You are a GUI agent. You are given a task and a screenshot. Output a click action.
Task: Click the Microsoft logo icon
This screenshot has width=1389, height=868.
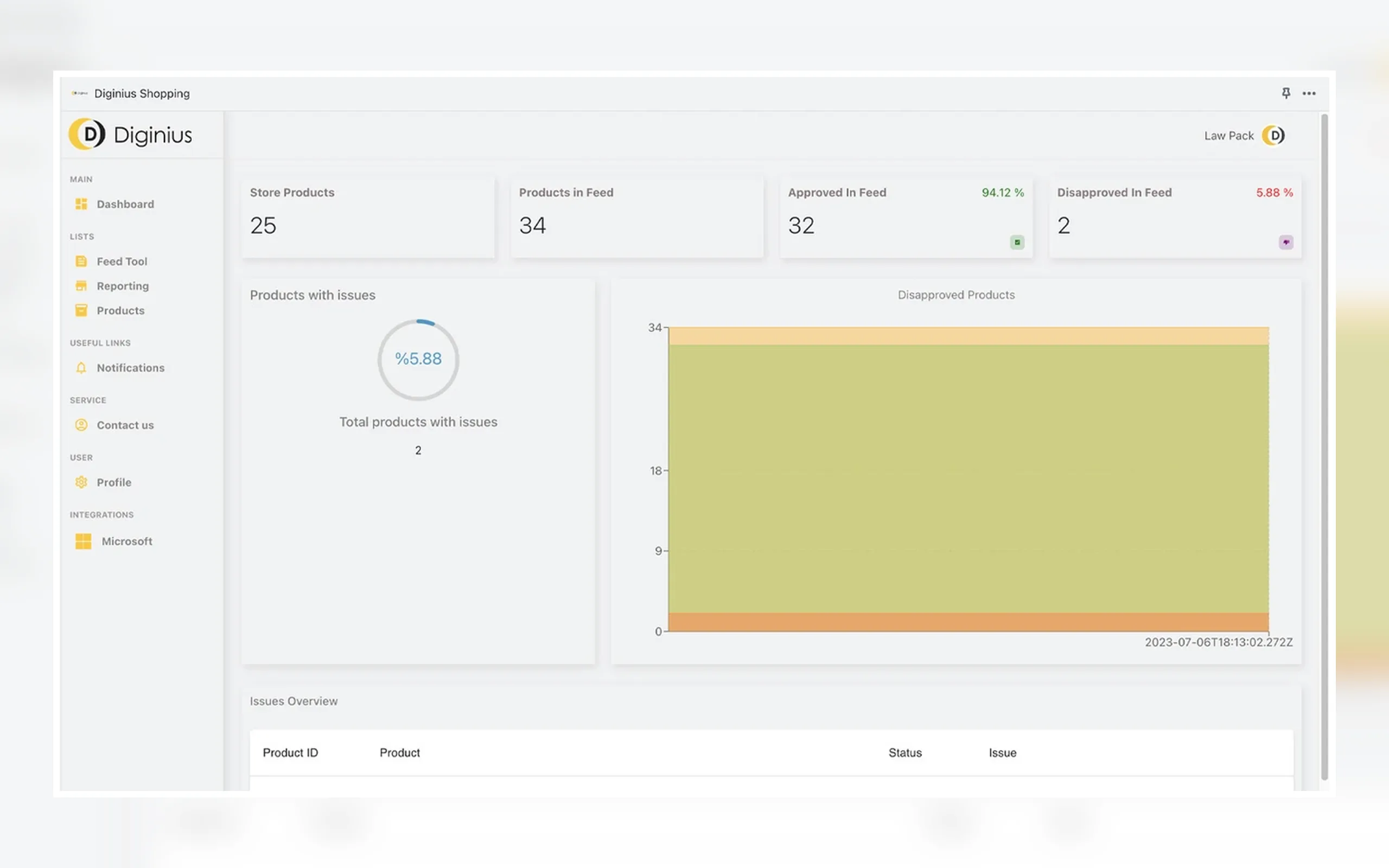click(83, 541)
